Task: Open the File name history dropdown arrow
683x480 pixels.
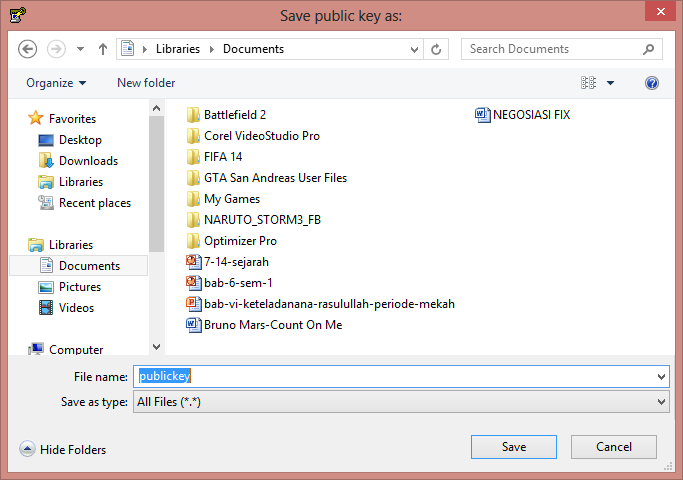Action: [661, 377]
